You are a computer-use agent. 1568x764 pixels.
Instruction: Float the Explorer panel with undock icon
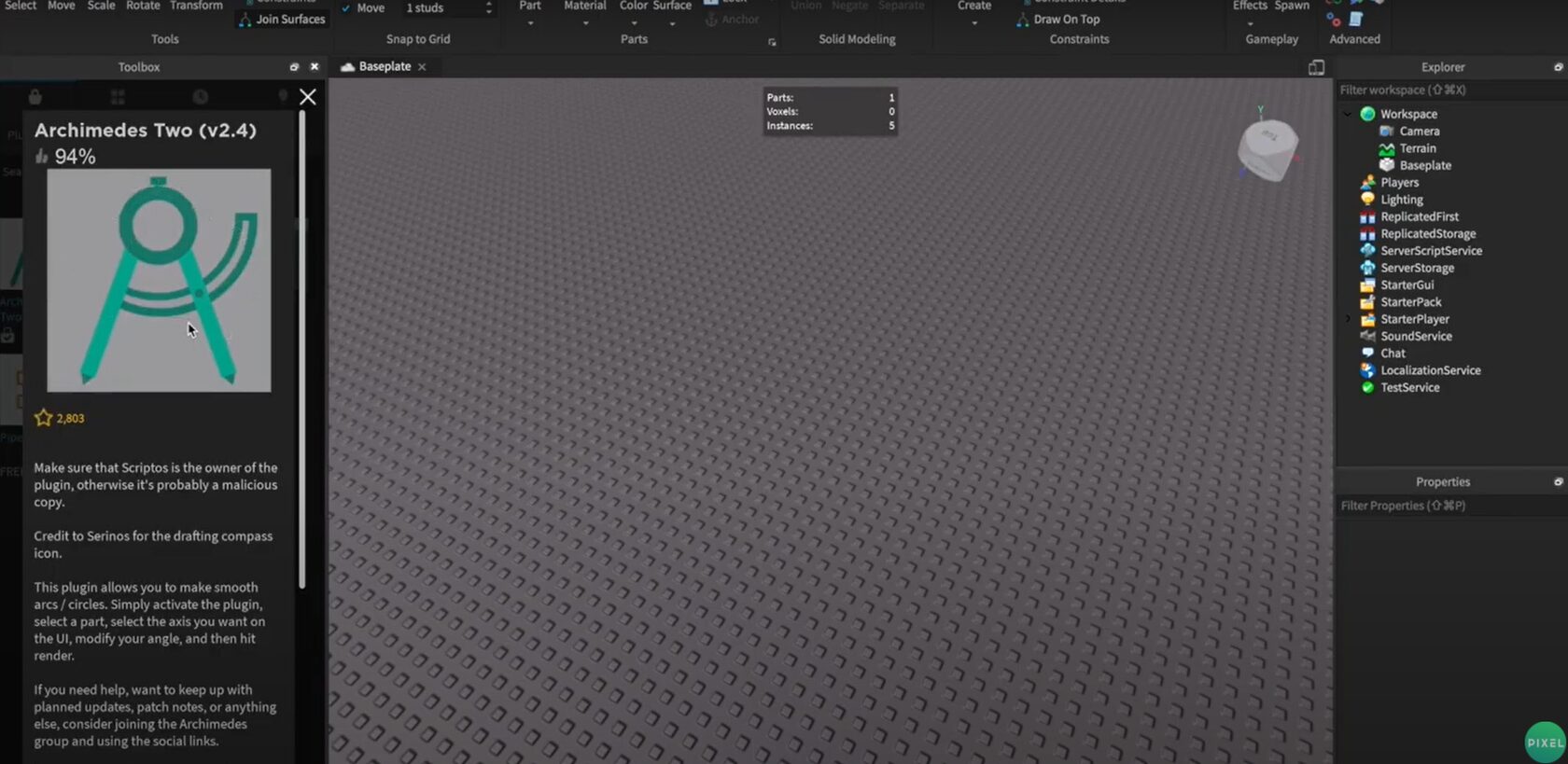click(1558, 67)
